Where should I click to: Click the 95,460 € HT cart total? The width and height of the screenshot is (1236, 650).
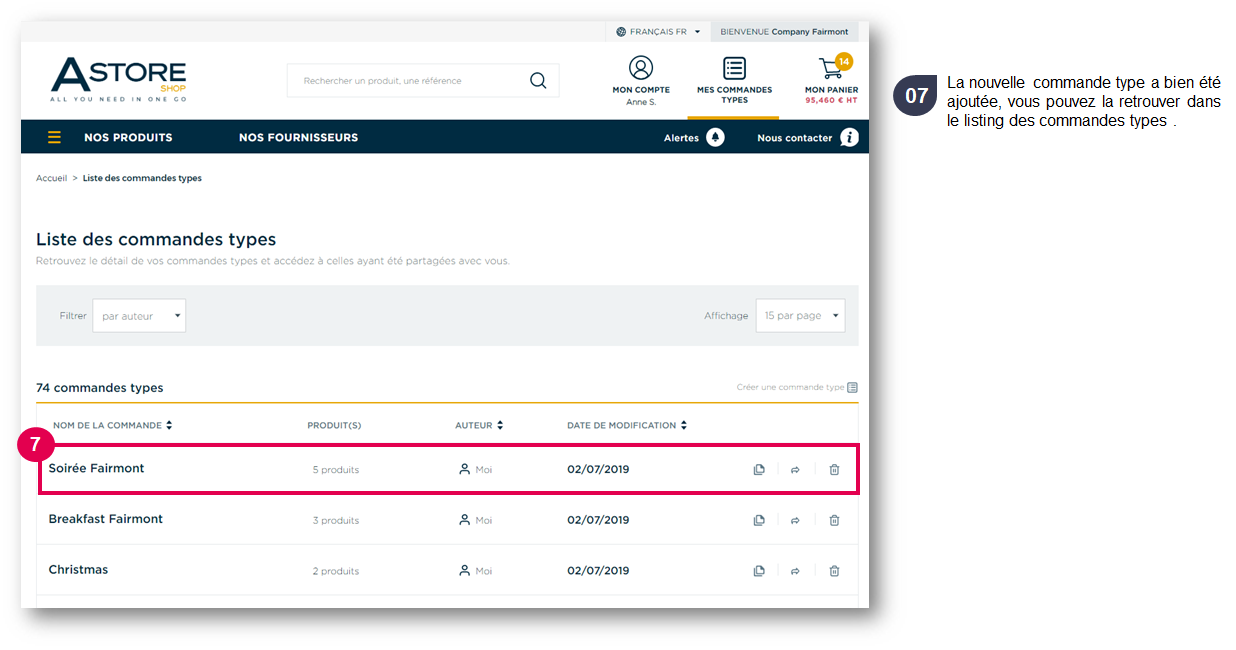831,100
